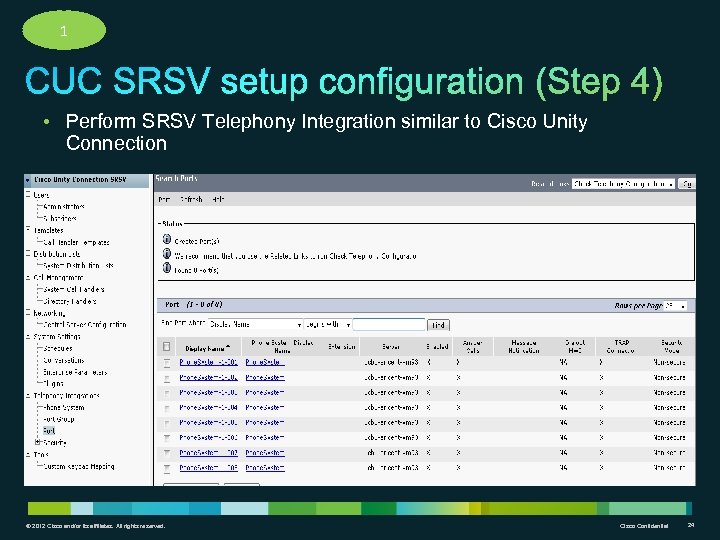Viewport: 720px width, 540px height.
Task: Select Phone System in the tree
Action: (64, 407)
